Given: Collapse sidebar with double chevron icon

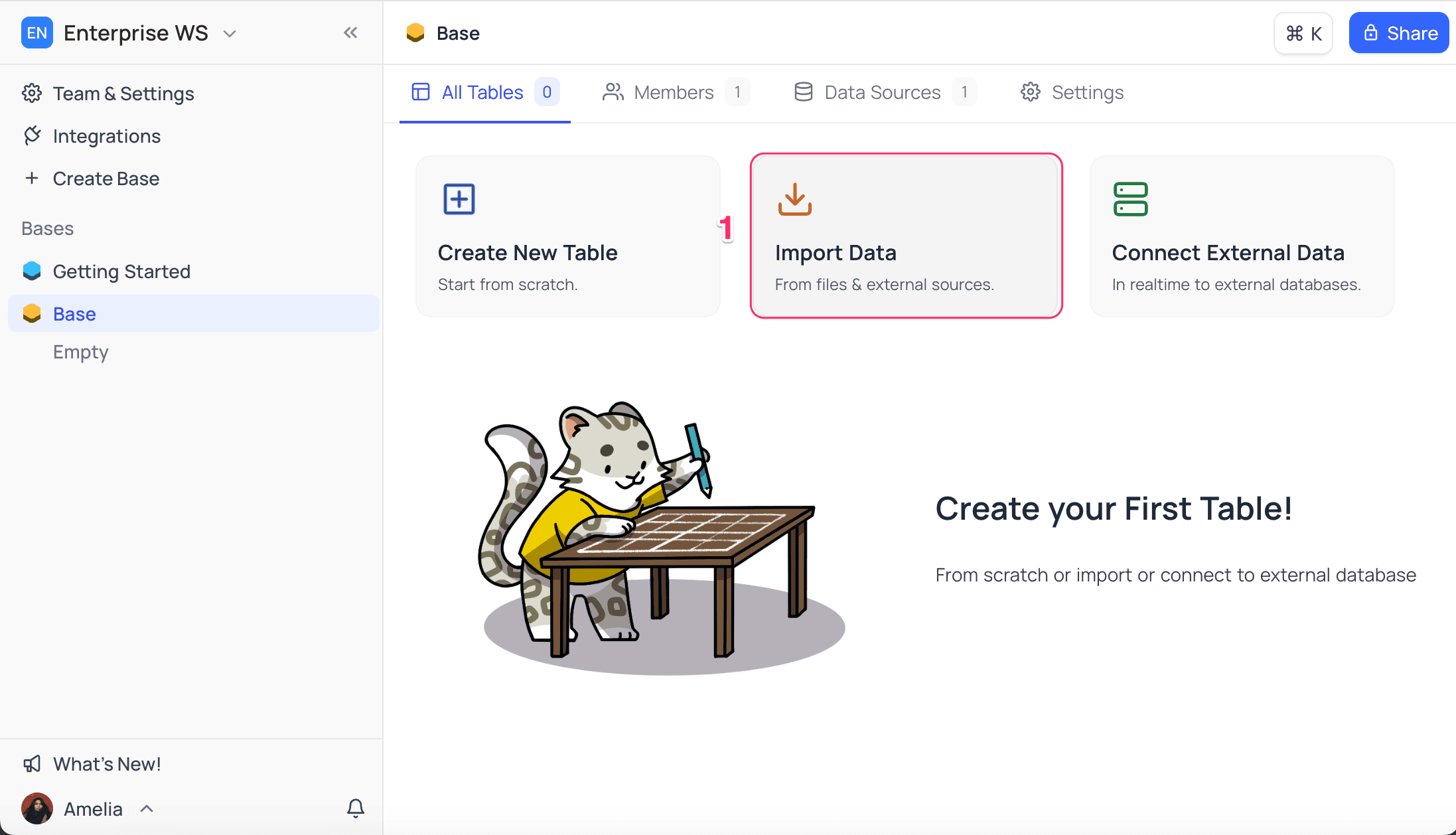Looking at the screenshot, I should pos(350,33).
